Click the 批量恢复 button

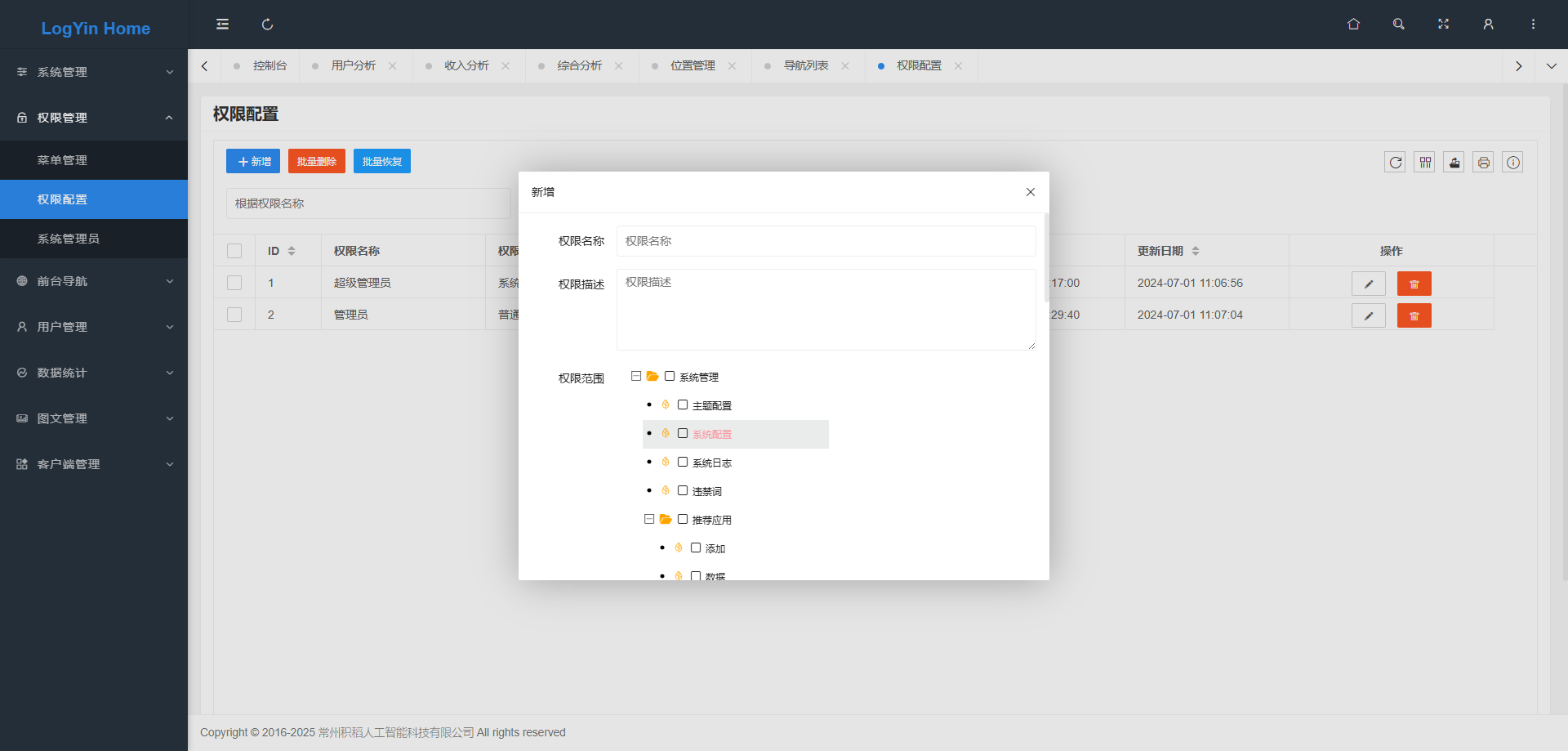(x=382, y=161)
